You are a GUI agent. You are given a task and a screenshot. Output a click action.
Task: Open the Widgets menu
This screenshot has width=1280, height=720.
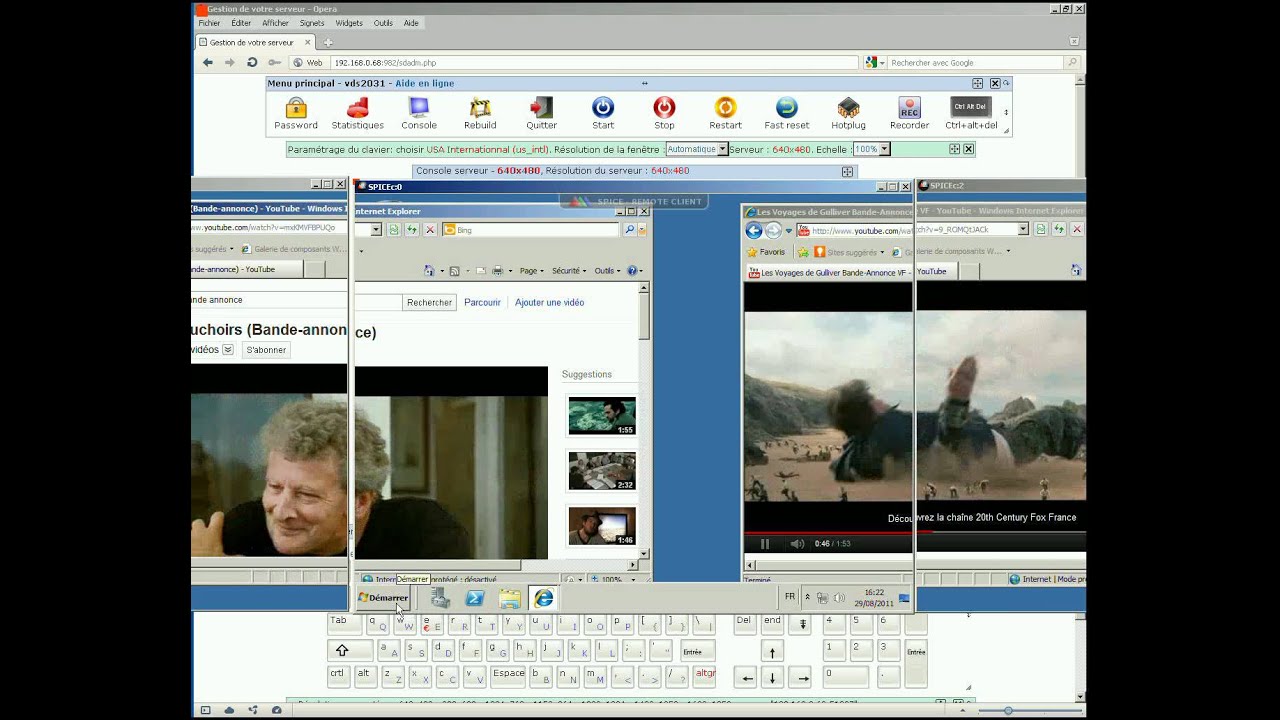pyautogui.click(x=349, y=23)
